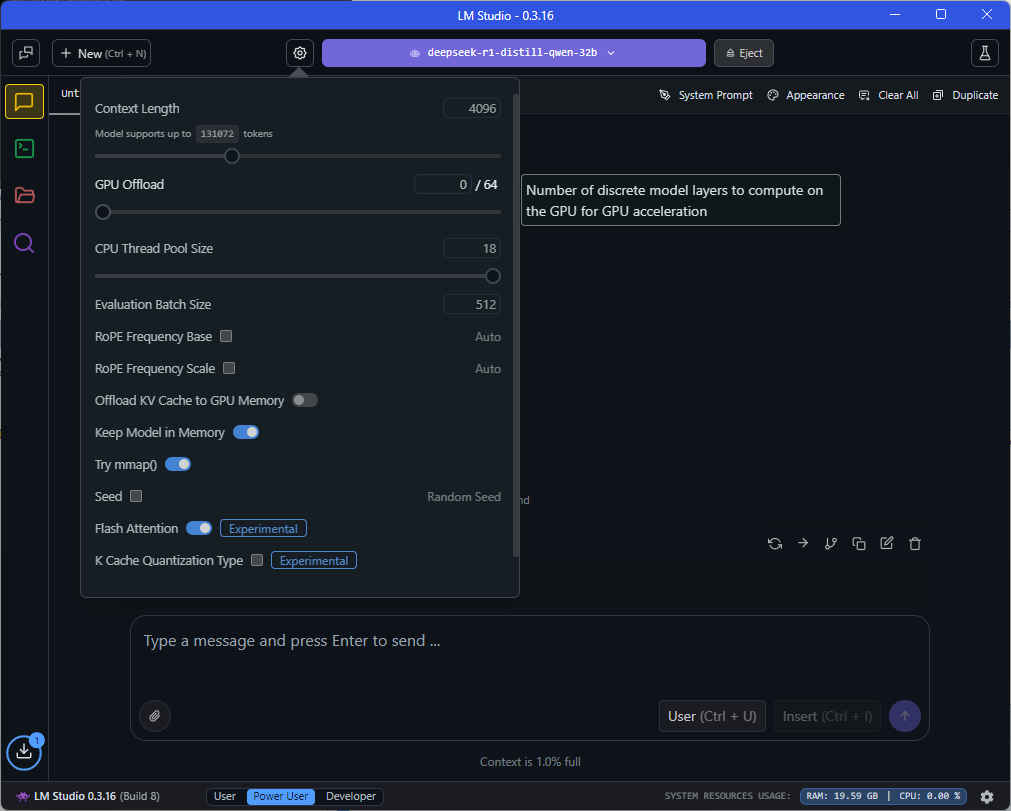This screenshot has height=811, width=1011.
Task: Click the copy message icon
Action: [x=859, y=543]
